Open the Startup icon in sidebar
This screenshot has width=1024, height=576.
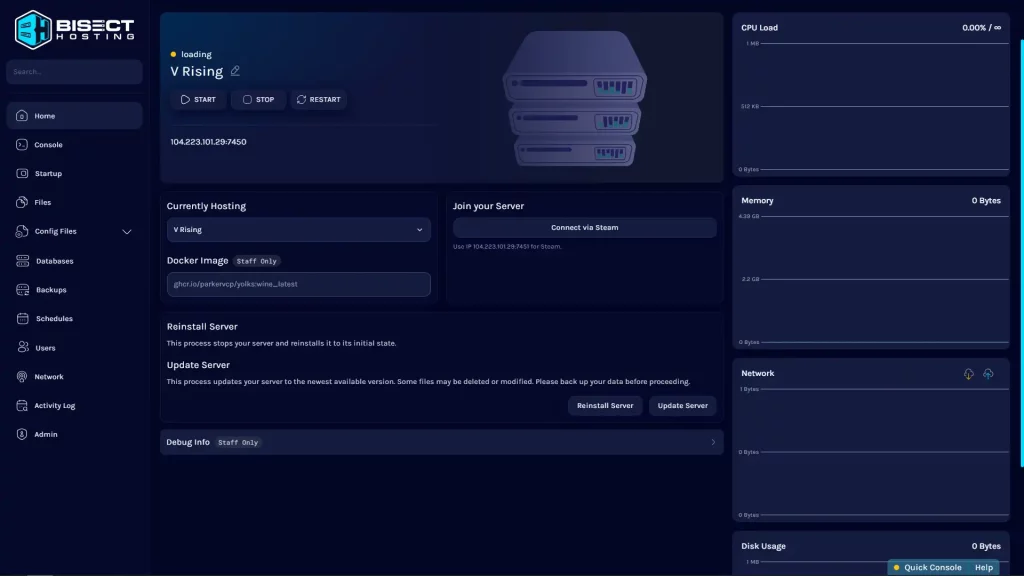[x=22, y=173]
